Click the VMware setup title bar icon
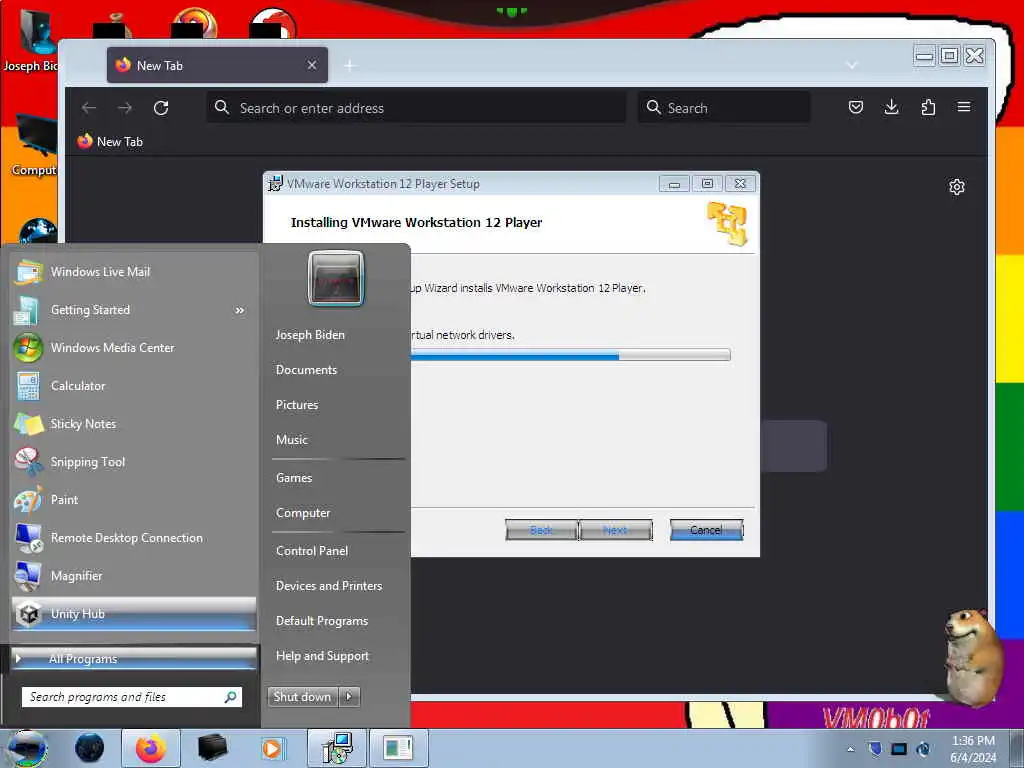This screenshot has height=768, width=1024. tap(276, 184)
